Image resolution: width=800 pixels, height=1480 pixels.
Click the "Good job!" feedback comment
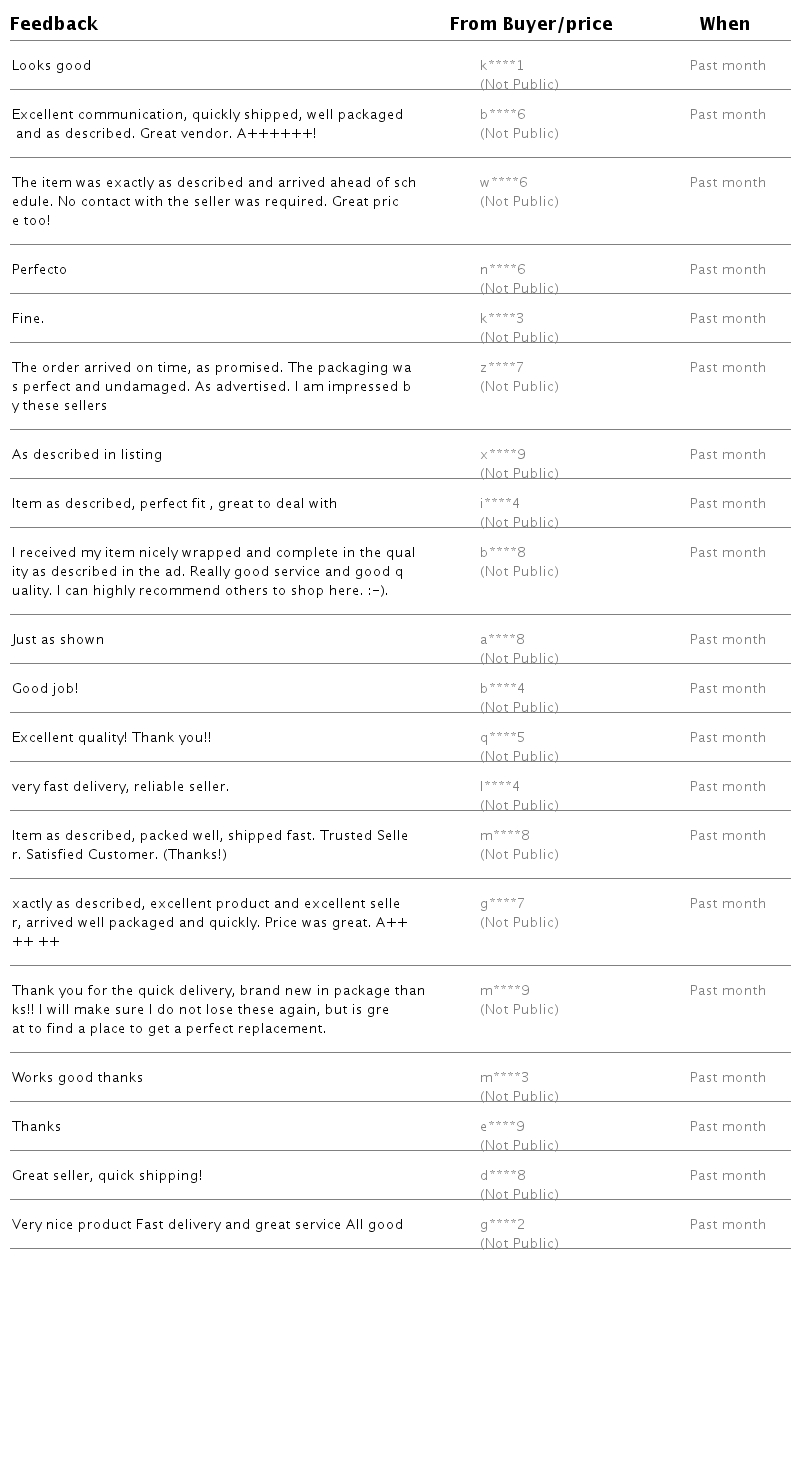point(45,689)
